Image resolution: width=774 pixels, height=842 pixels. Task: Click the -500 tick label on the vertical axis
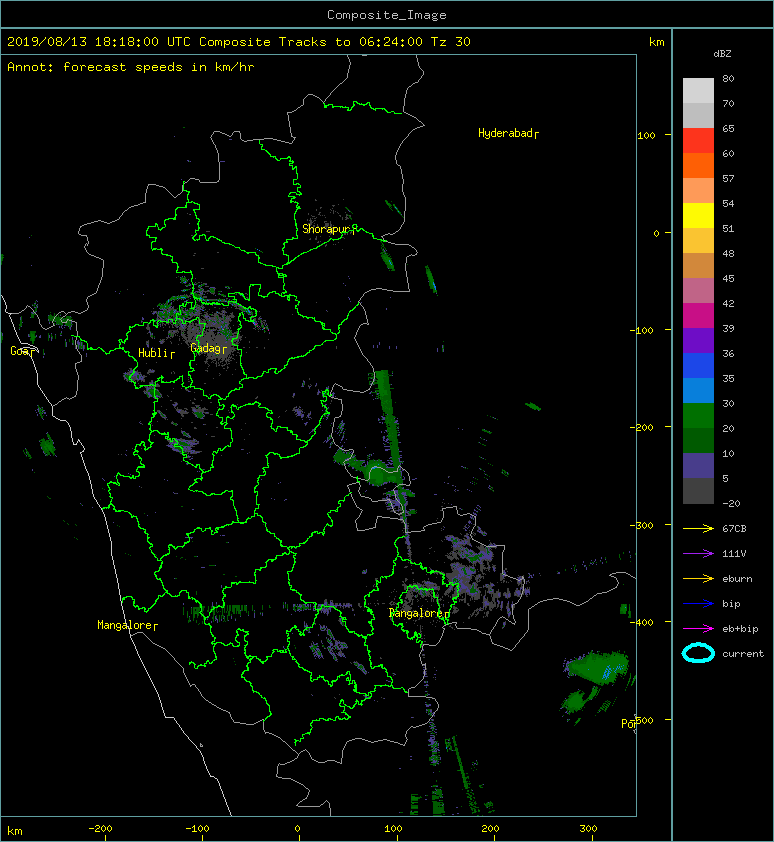pos(644,721)
